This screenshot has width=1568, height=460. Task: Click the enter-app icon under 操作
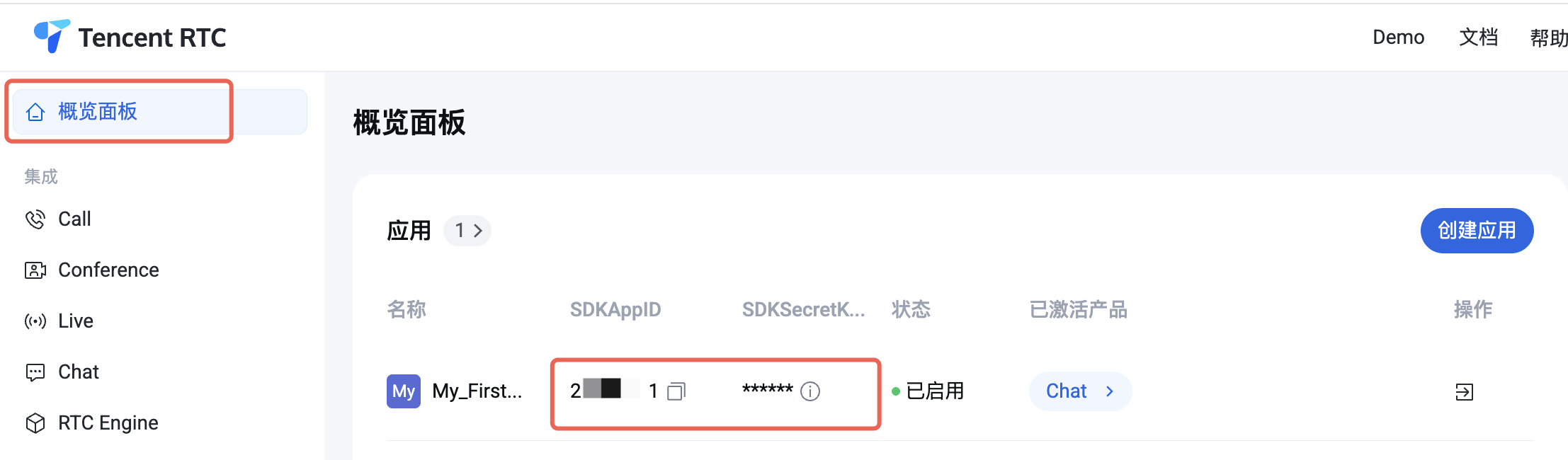[x=1464, y=392]
